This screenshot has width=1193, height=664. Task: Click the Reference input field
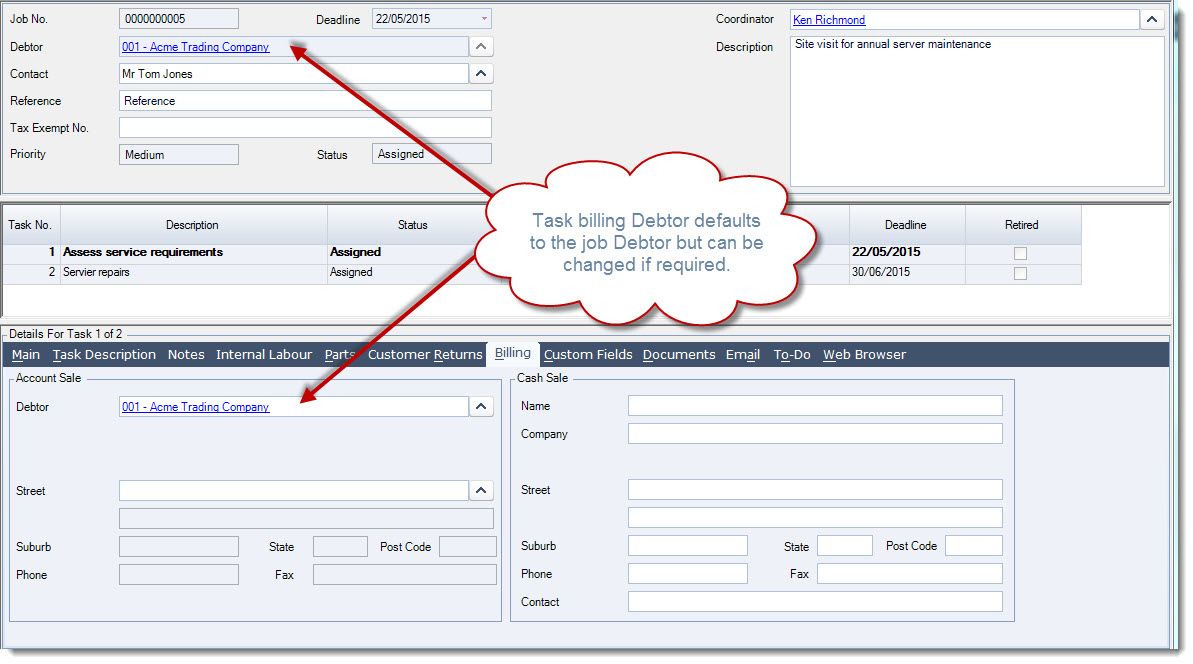point(305,100)
